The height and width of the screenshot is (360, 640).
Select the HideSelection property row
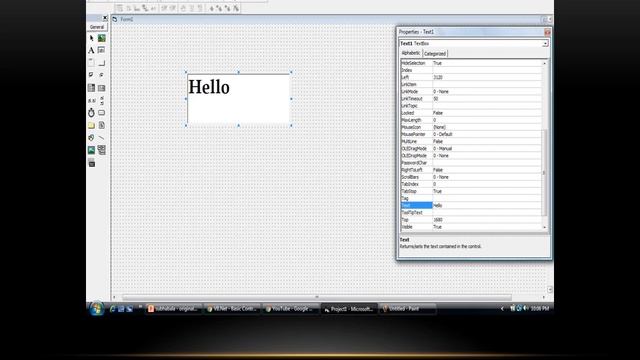pyautogui.click(x=471, y=63)
